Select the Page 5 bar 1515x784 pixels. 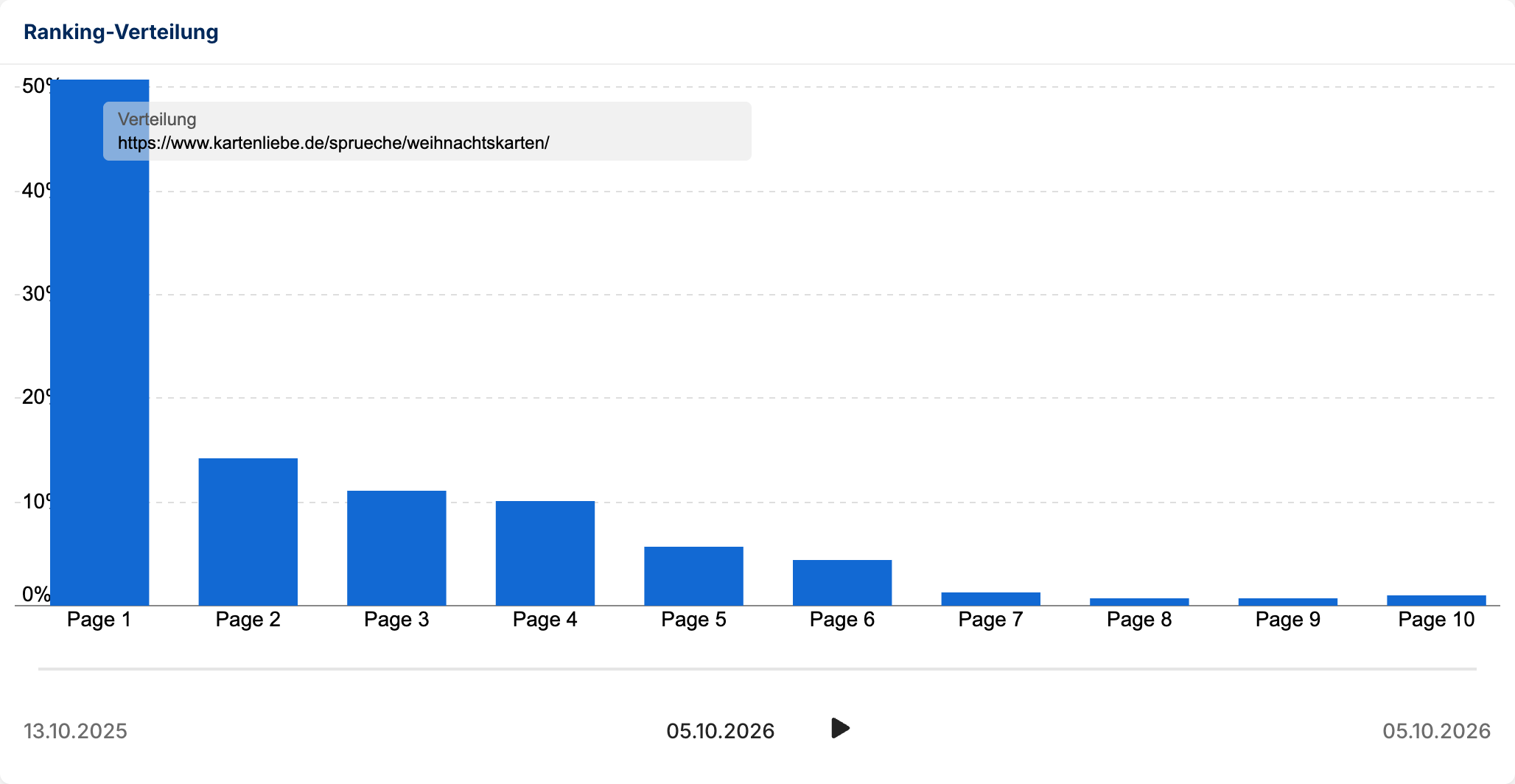(693, 576)
